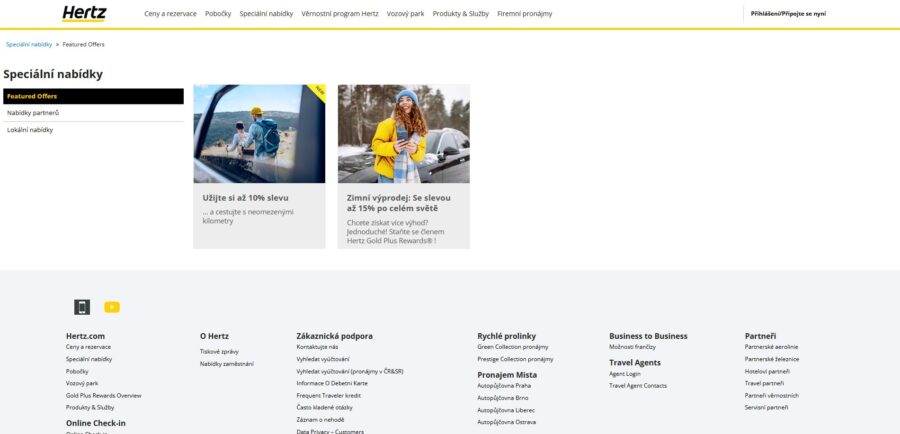
Task: Open Záznam o nehodě link
Action: pos(321,420)
